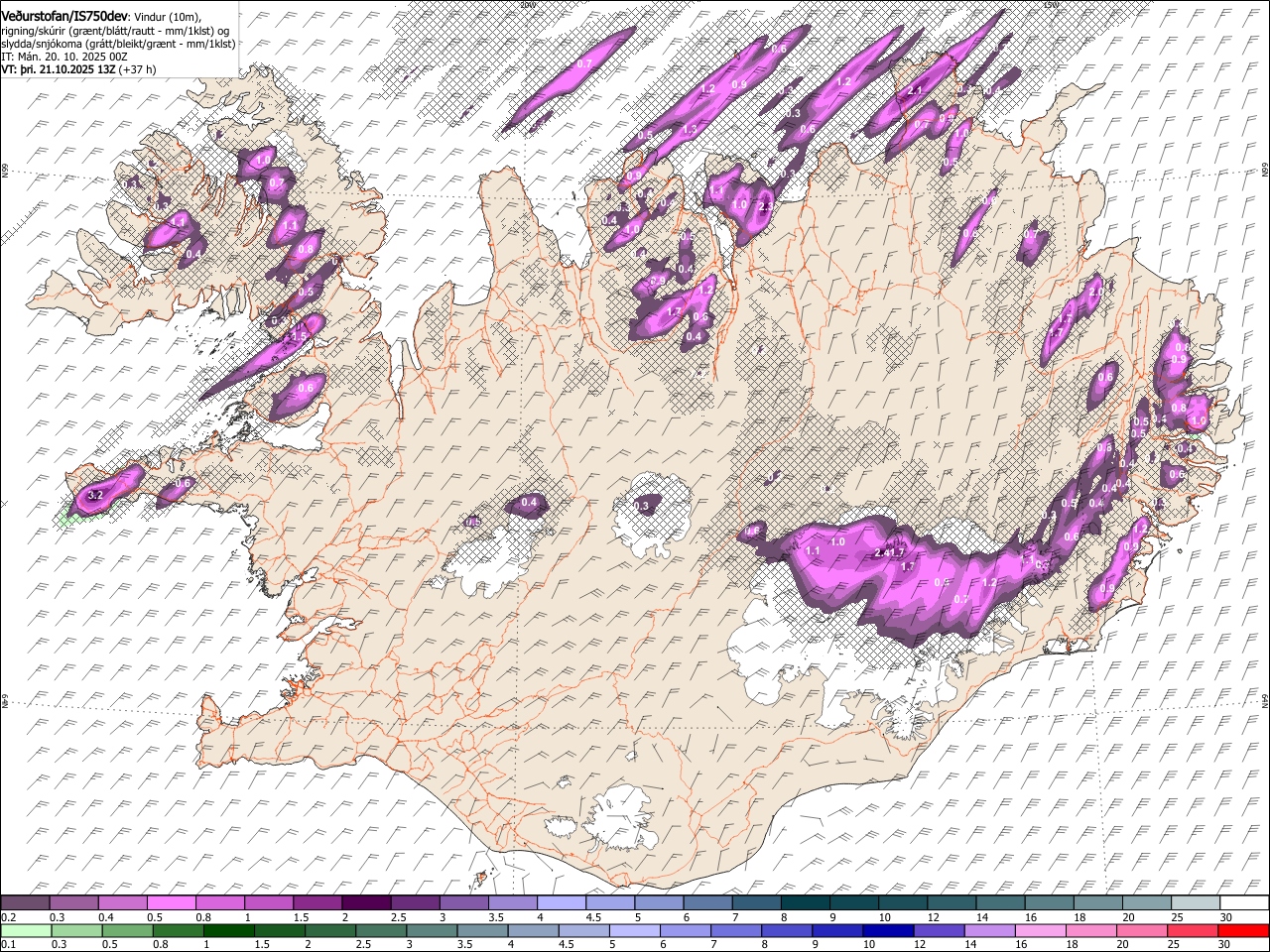Viewport: 1270px width, 952px height.
Task: Pick the white swatch after 30 in the upper row
Action: click(x=1244, y=902)
